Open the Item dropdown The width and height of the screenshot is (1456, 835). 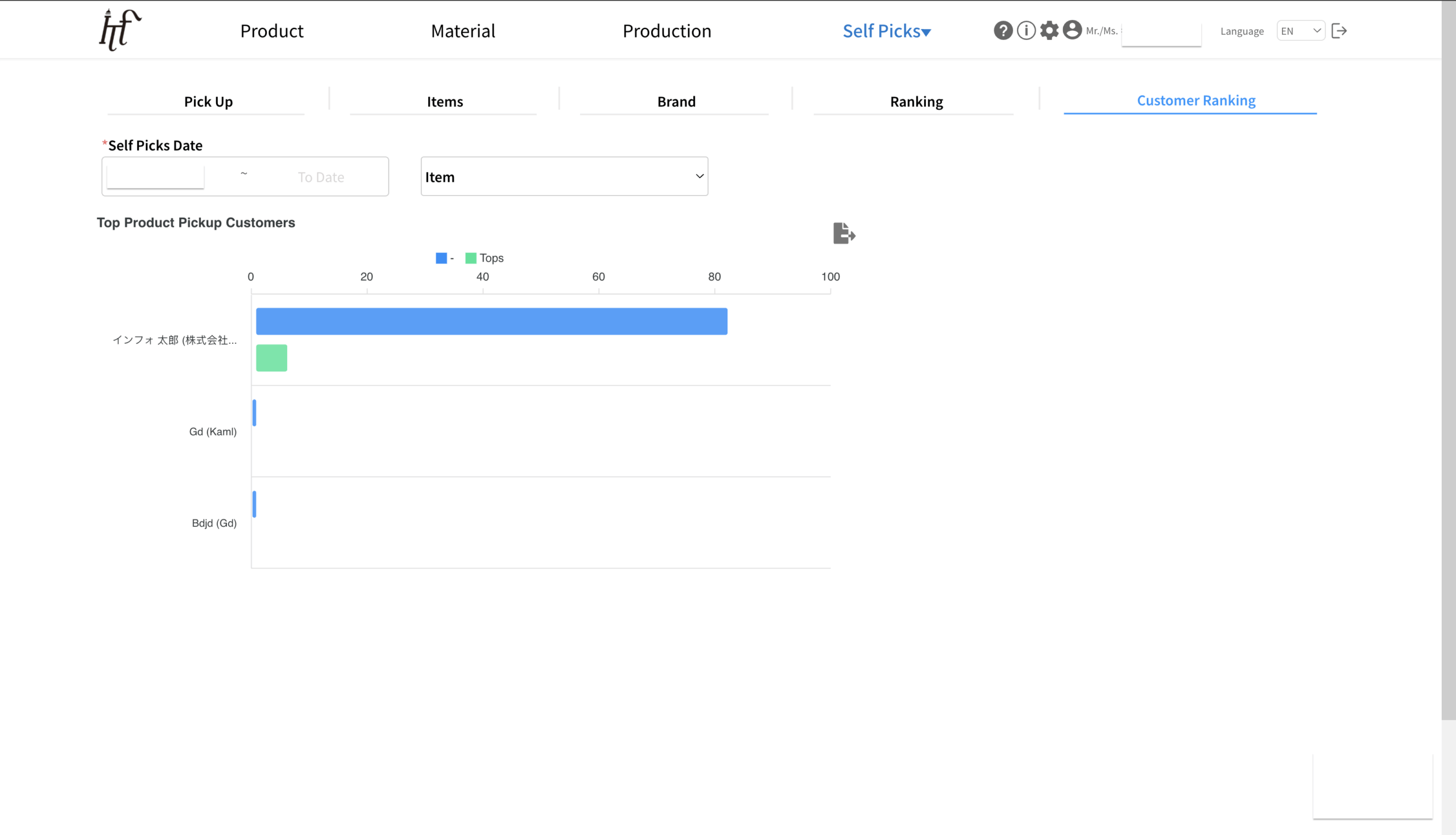click(x=564, y=177)
